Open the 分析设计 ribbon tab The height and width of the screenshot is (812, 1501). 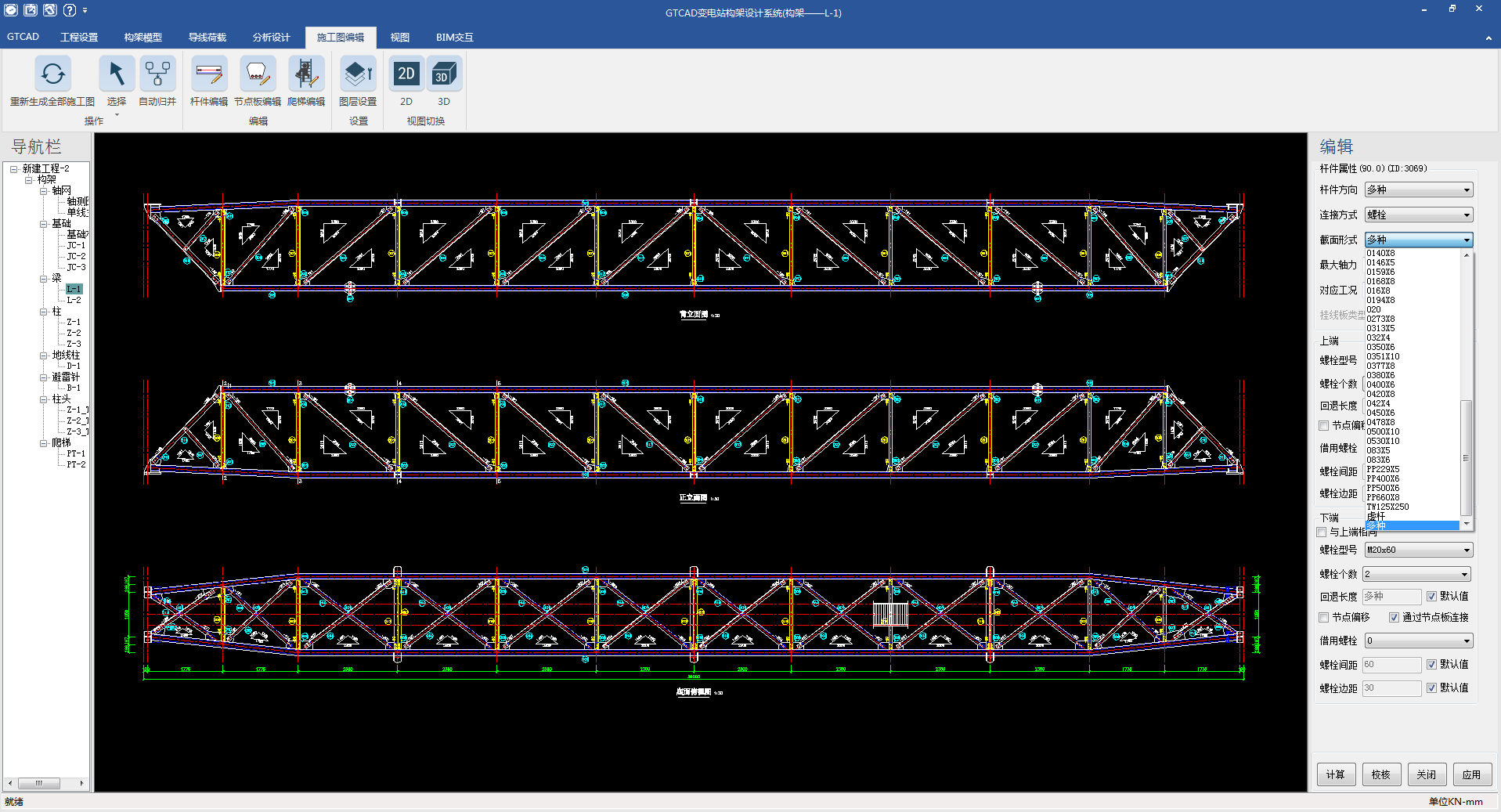click(x=271, y=38)
